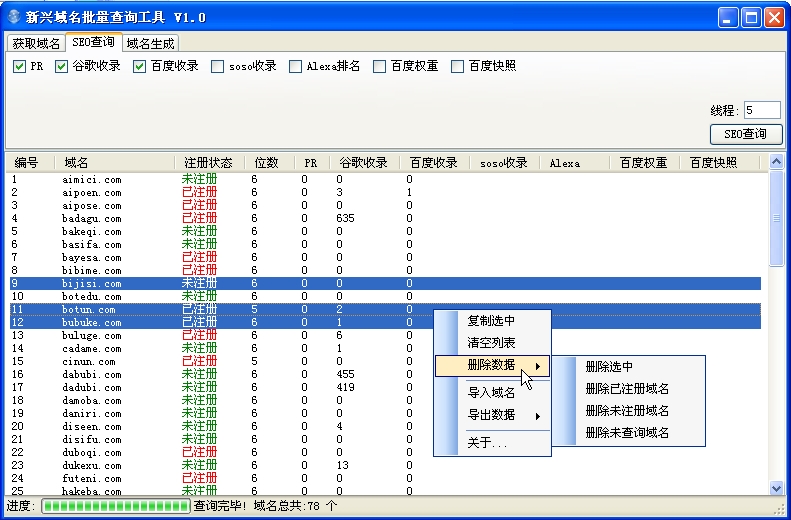Choose 复制选中 from context menu
Image resolution: width=791 pixels, height=520 pixels.
click(x=492, y=321)
